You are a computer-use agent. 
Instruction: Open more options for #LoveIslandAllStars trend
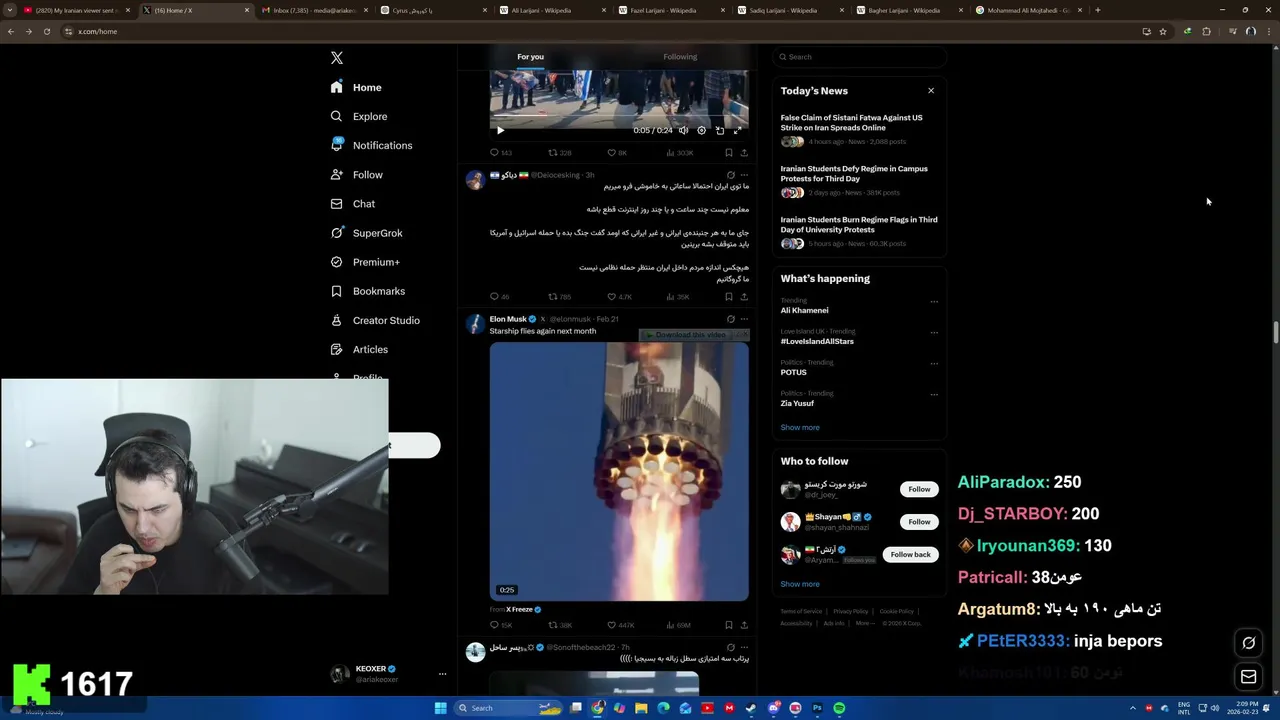pos(934,332)
